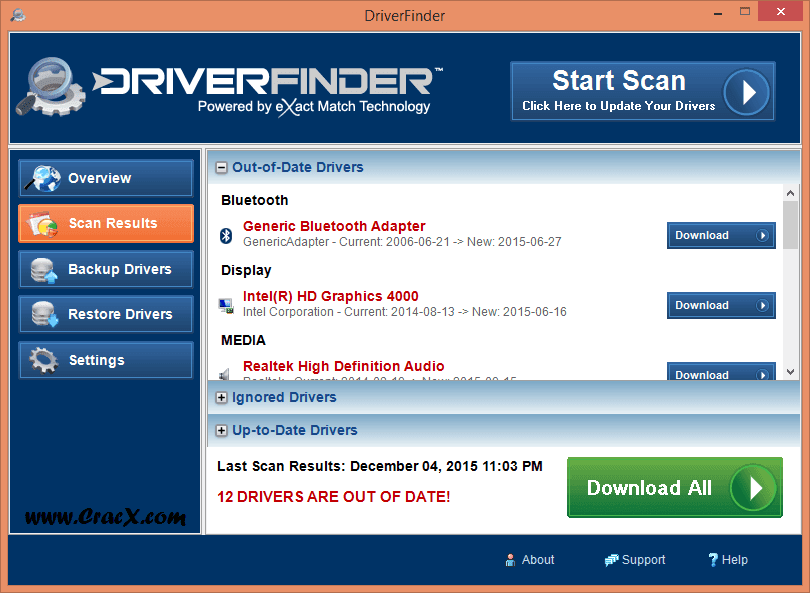This screenshot has height=593, width=810.
Task: Open the Overview section
Action: [106, 178]
